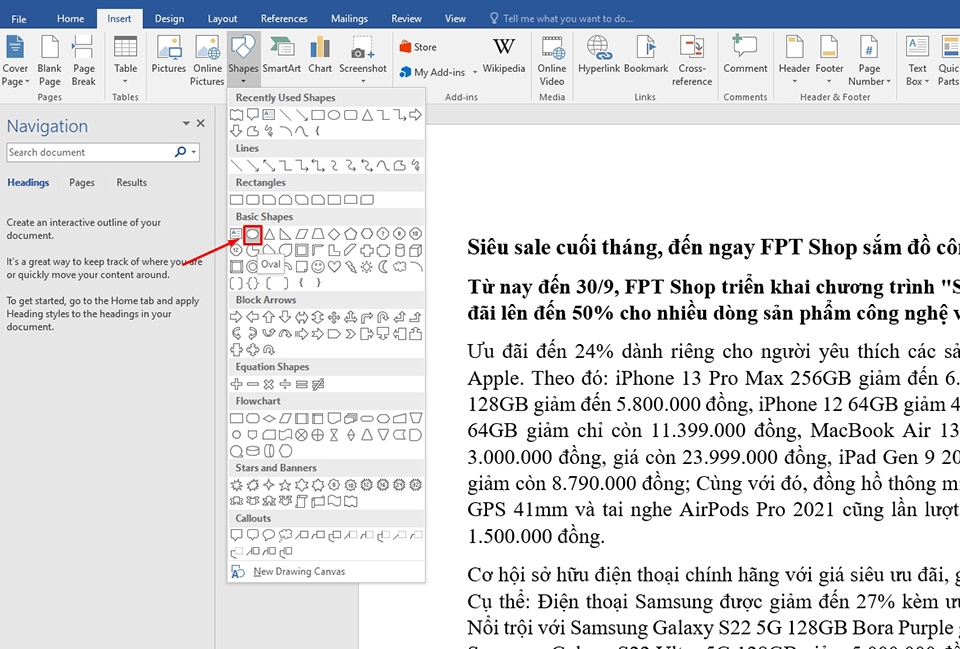Insert a Cross-reference
This screenshot has width=960, height=649.
[692, 60]
